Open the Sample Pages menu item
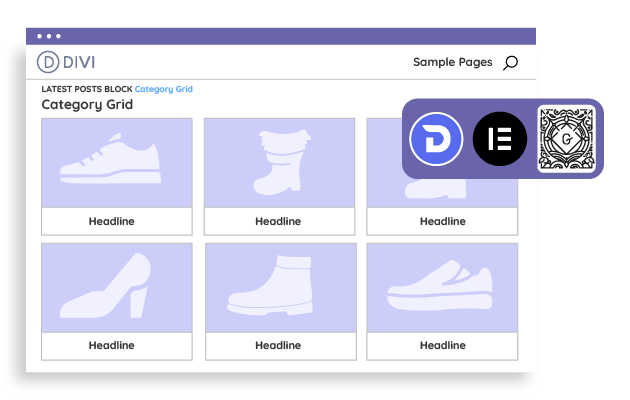Viewport: 630px width, 400px height. pyautogui.click(x=452, y=62)
